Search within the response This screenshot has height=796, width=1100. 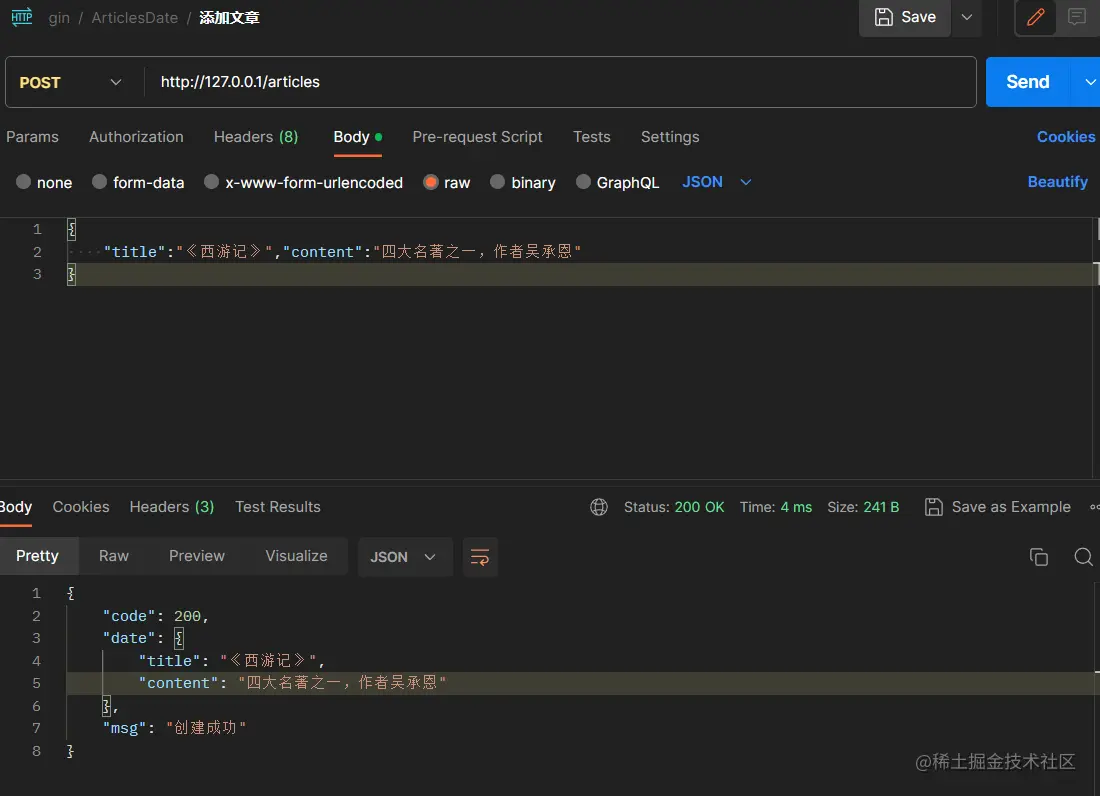coord(1083,557)
